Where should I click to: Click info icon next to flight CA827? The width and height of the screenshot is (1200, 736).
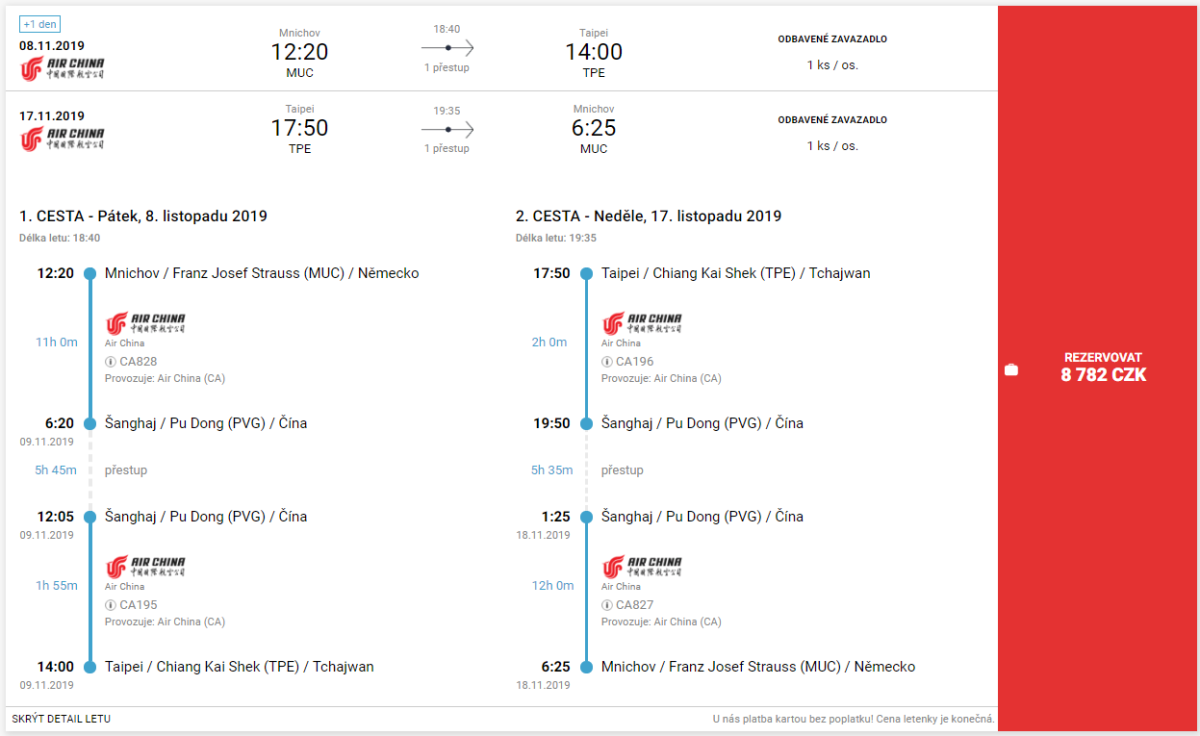coord(607,605)
